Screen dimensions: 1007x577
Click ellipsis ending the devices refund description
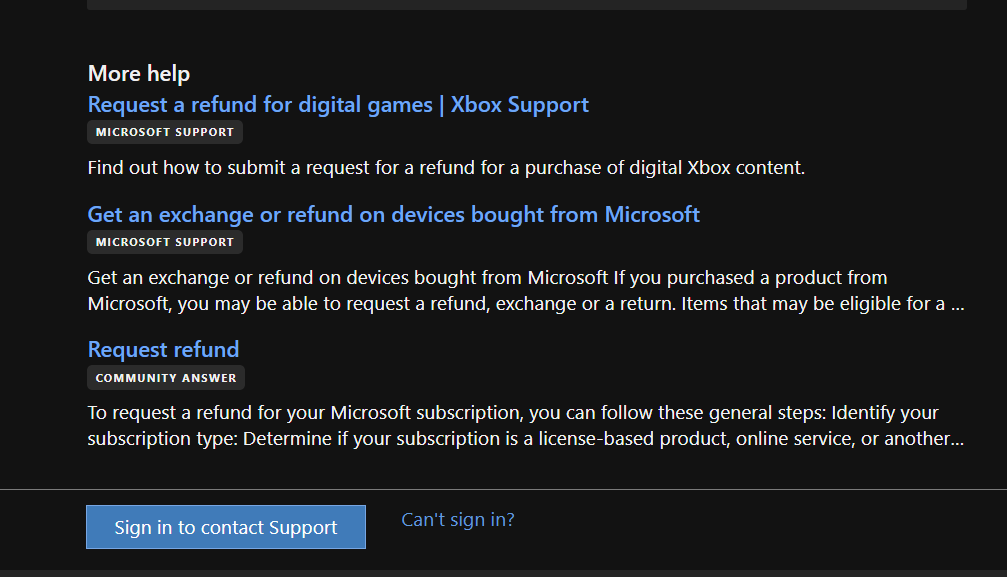(958, 304)
